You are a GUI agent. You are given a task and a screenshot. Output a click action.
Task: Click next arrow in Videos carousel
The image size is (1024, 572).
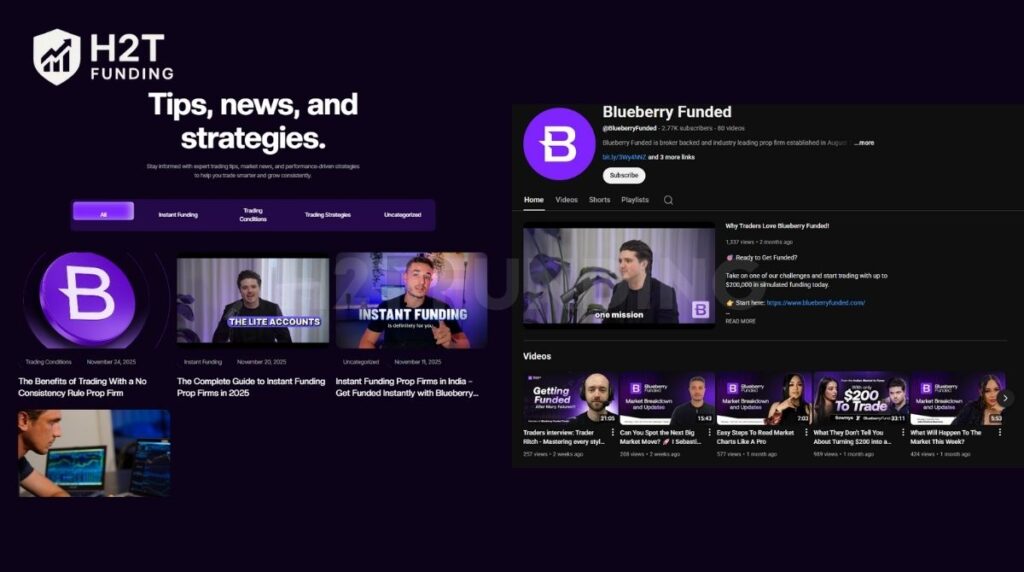1006,398
